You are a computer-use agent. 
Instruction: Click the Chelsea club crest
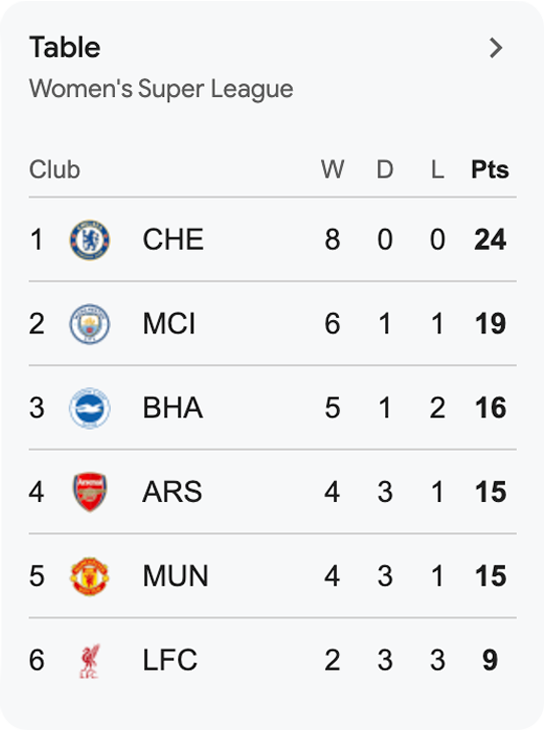[90, 240]
